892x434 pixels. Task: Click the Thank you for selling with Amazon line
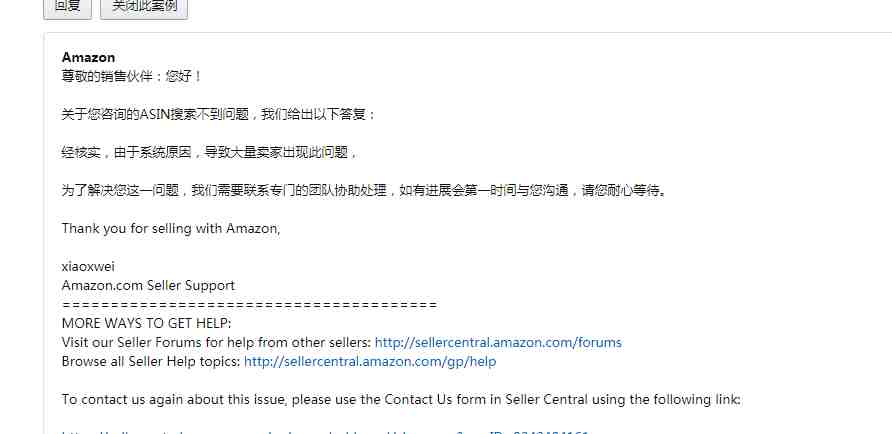click(171, 229)
